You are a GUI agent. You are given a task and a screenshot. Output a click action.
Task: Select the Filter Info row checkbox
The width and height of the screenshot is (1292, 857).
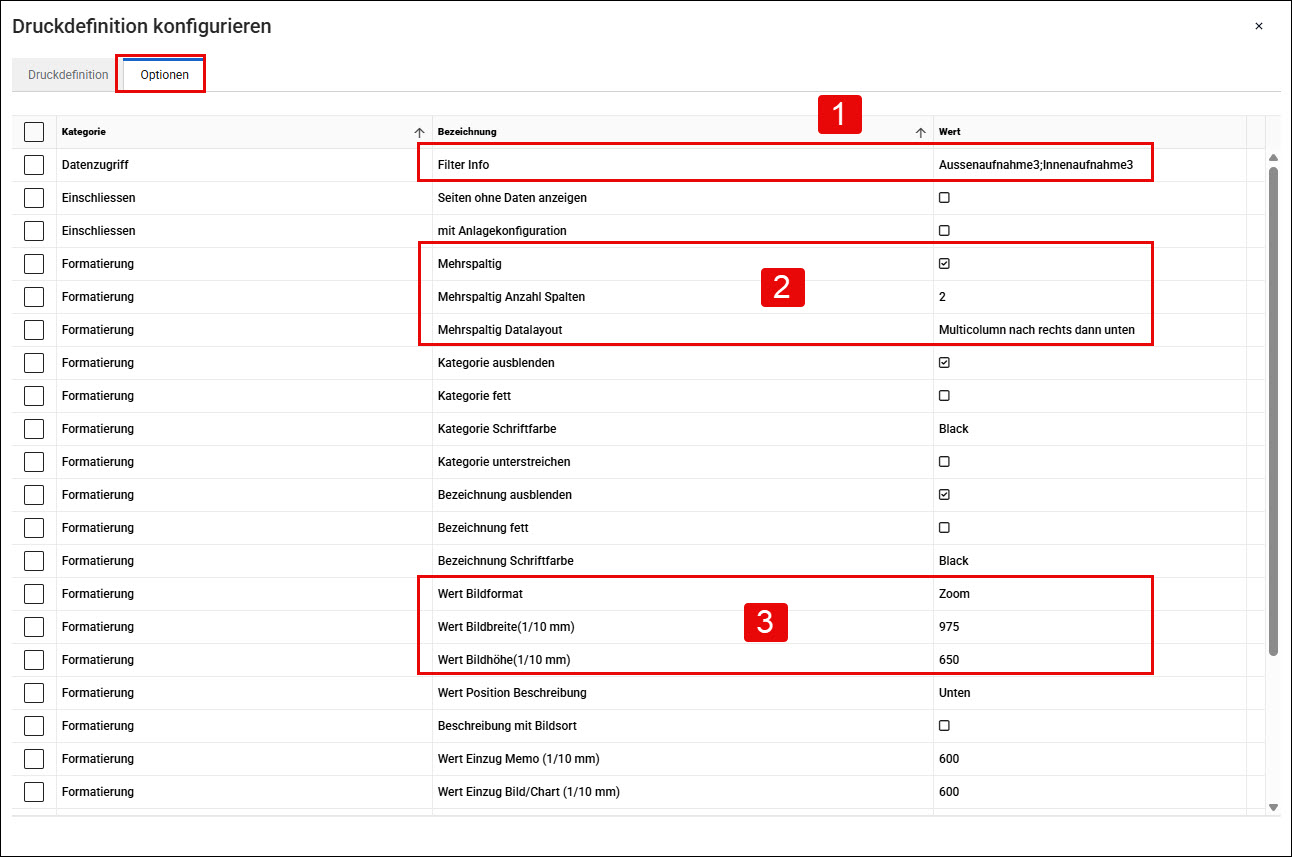click(34, 165)
